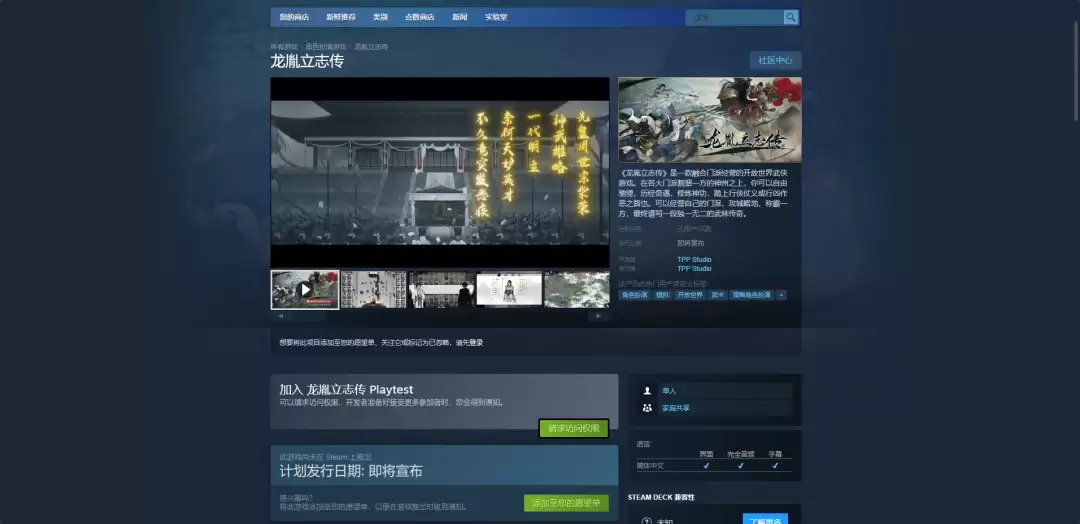
Task: Click the Steam Deck question mark icon
Action: pyautogui.click(x=646, y=521)
